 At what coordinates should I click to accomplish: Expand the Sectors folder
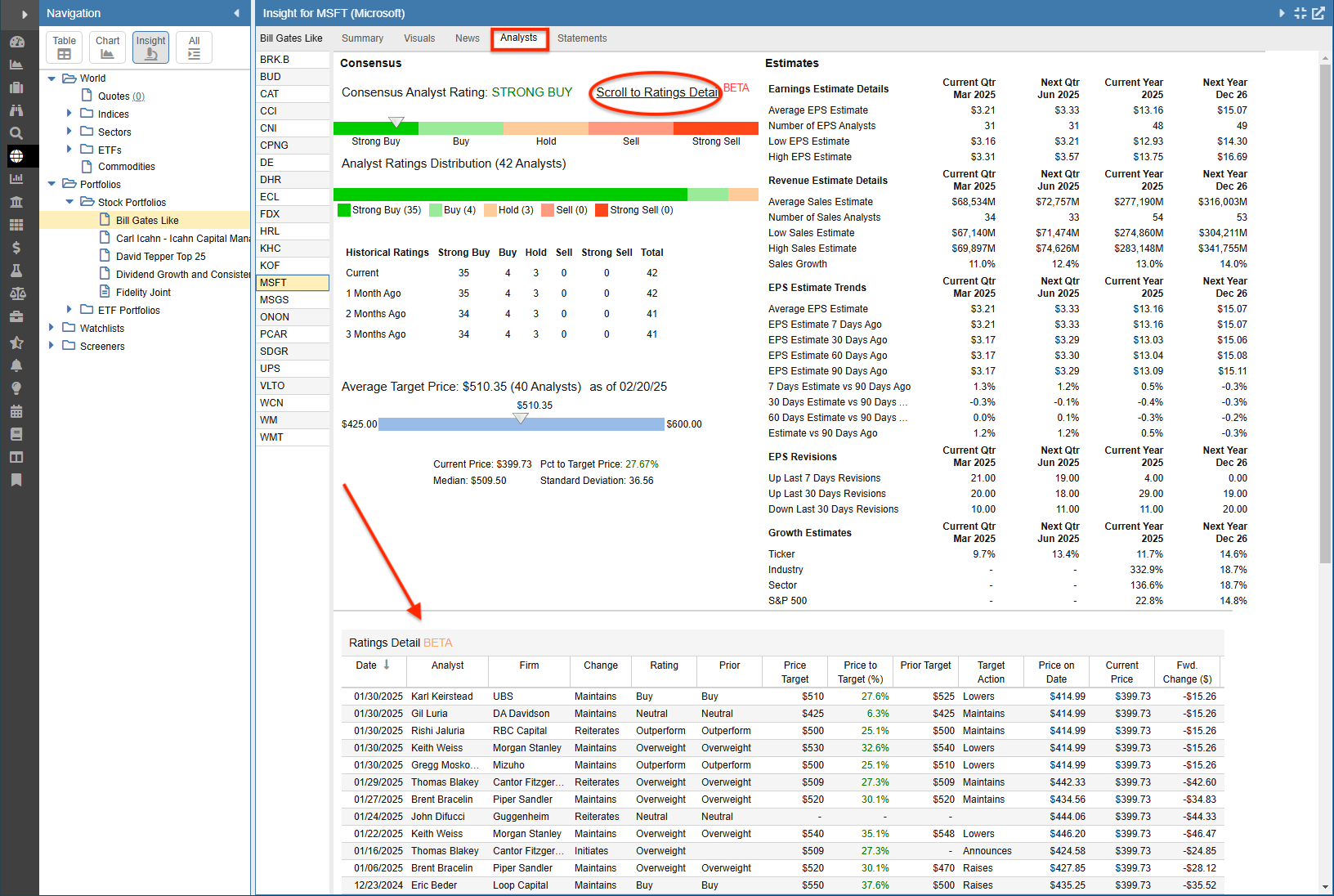(69, 132)
